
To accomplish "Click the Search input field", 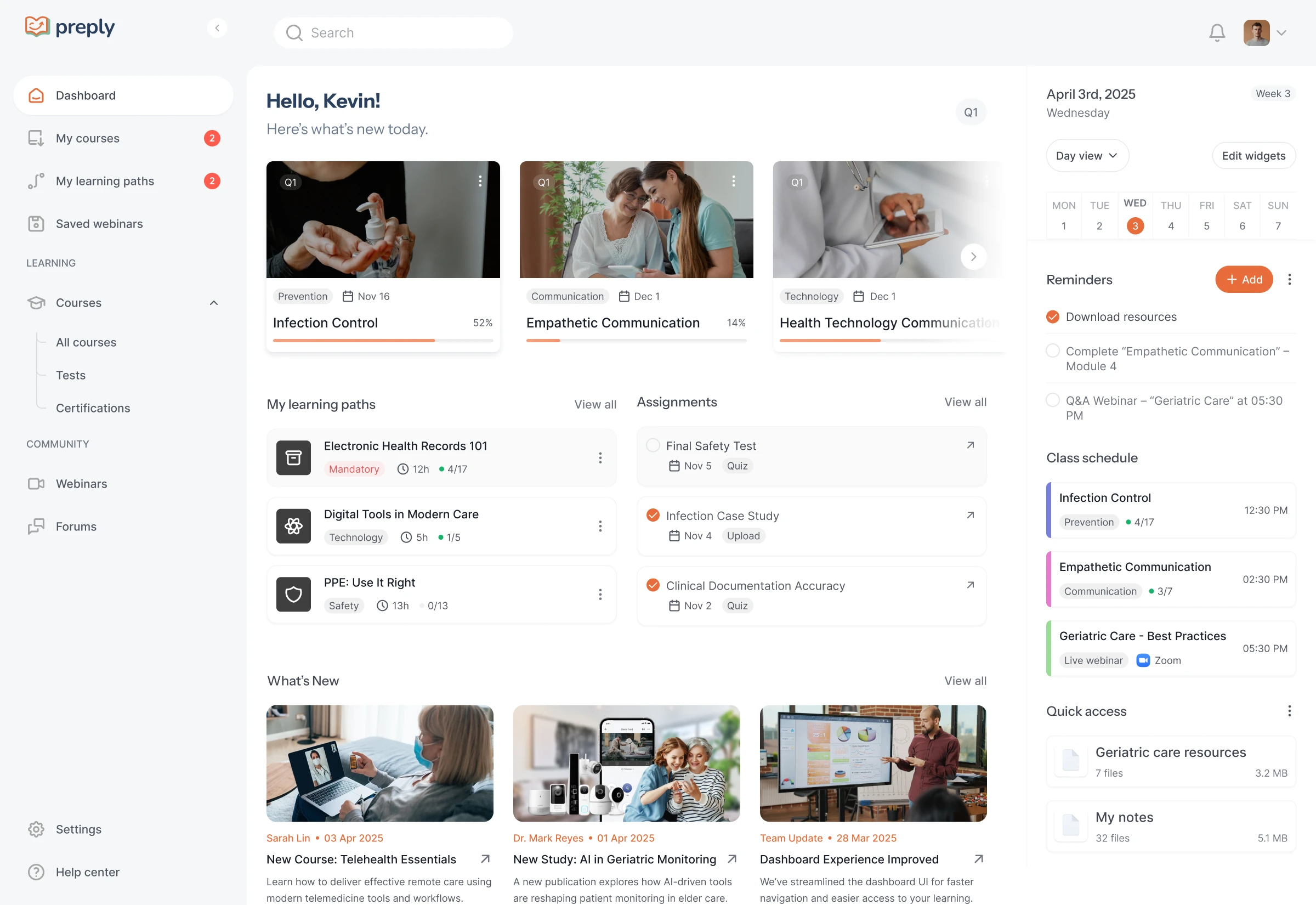I will click(x=393, y=33).
